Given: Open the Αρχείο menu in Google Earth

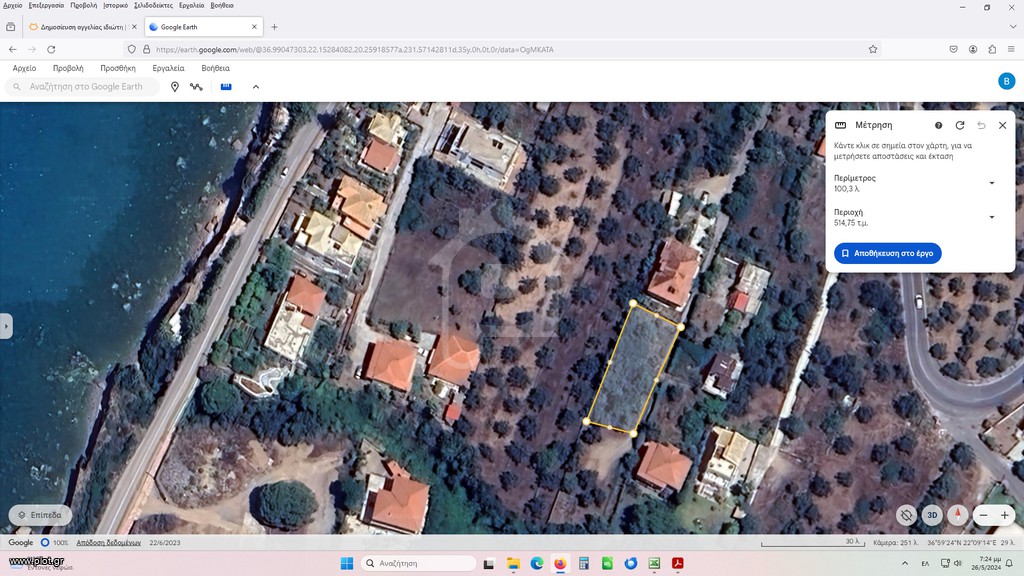Looking at the screenshot, I should click(x=24, y=68).
